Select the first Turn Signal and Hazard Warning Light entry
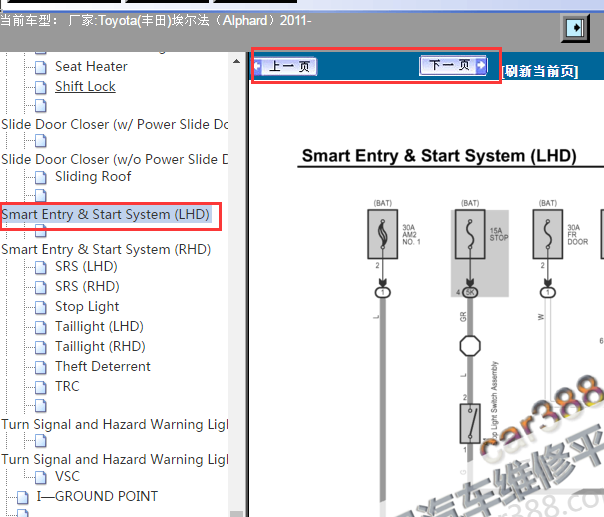The height and width of the screenshot is (517, 604). (114, 425)
